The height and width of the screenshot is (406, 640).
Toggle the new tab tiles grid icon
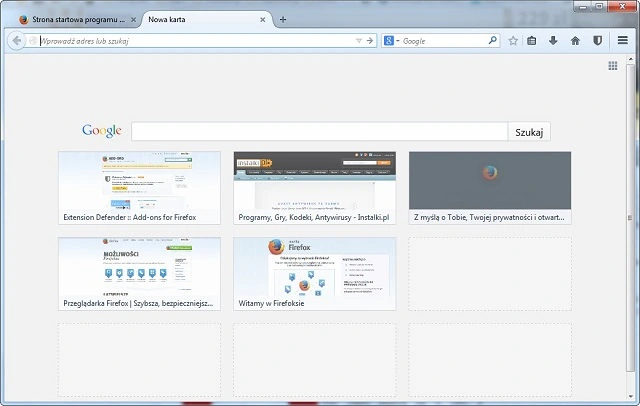pos(613,66)
